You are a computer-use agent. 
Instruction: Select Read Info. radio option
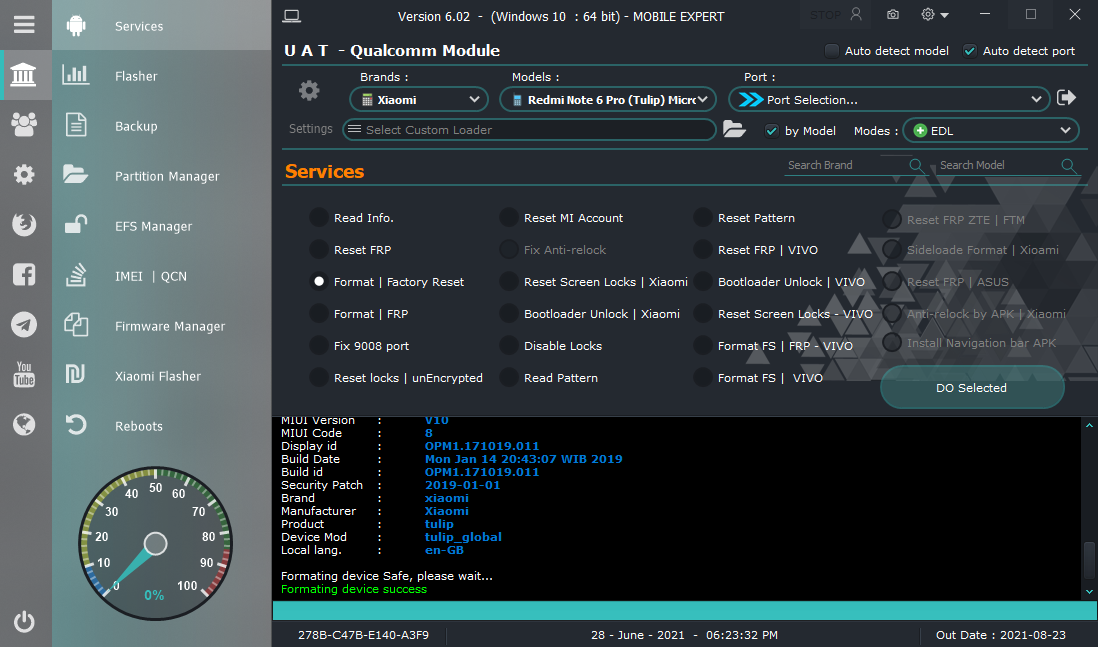(x=319, y=218)
